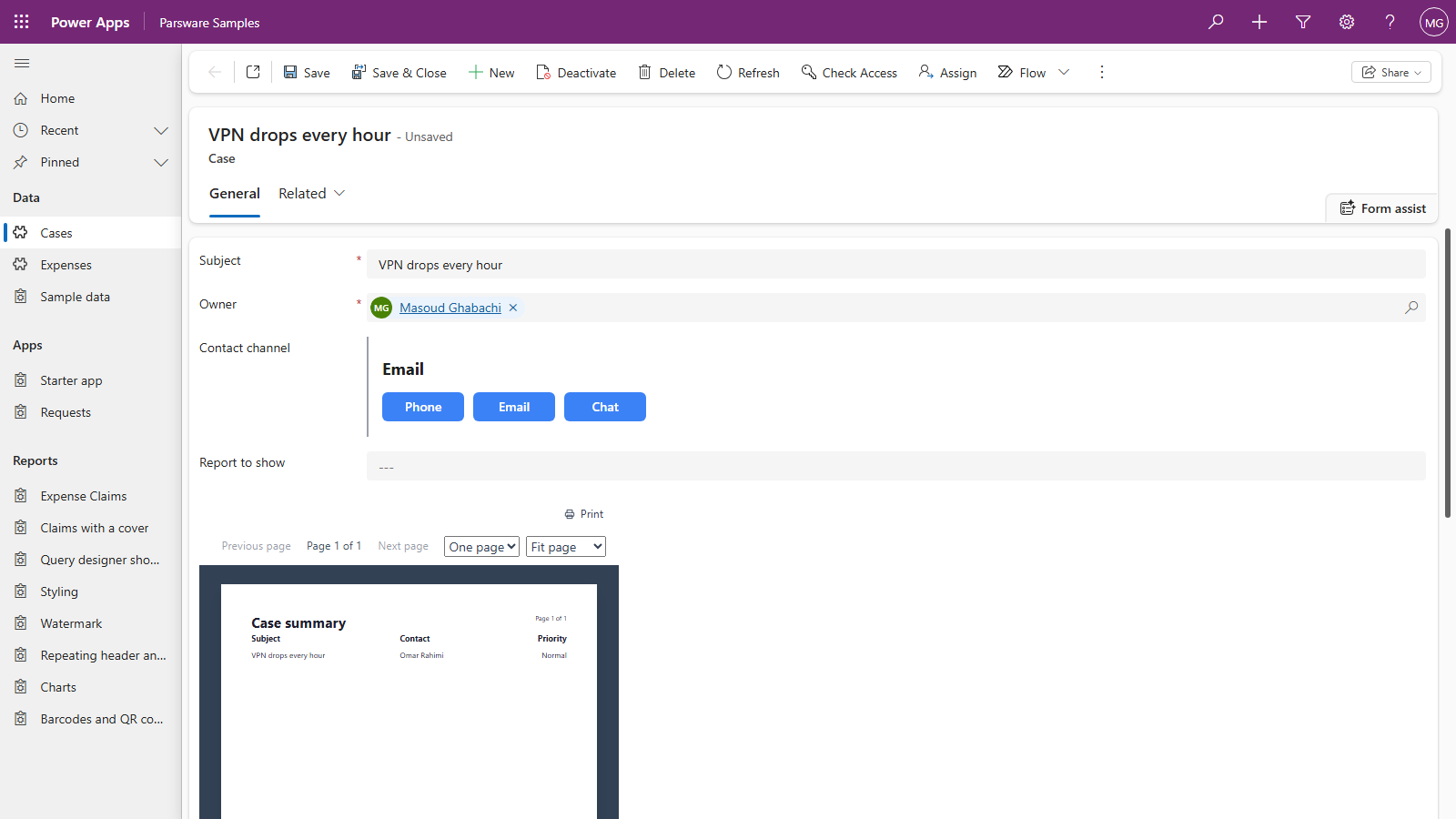Click the Subject input field

[896, 265]
